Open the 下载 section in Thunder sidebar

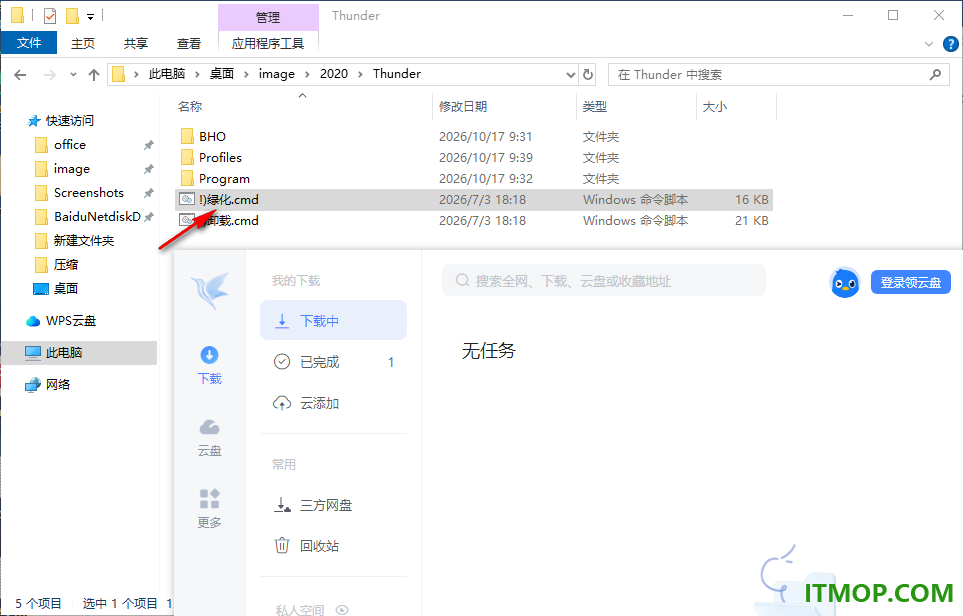(x=209, y=365)
